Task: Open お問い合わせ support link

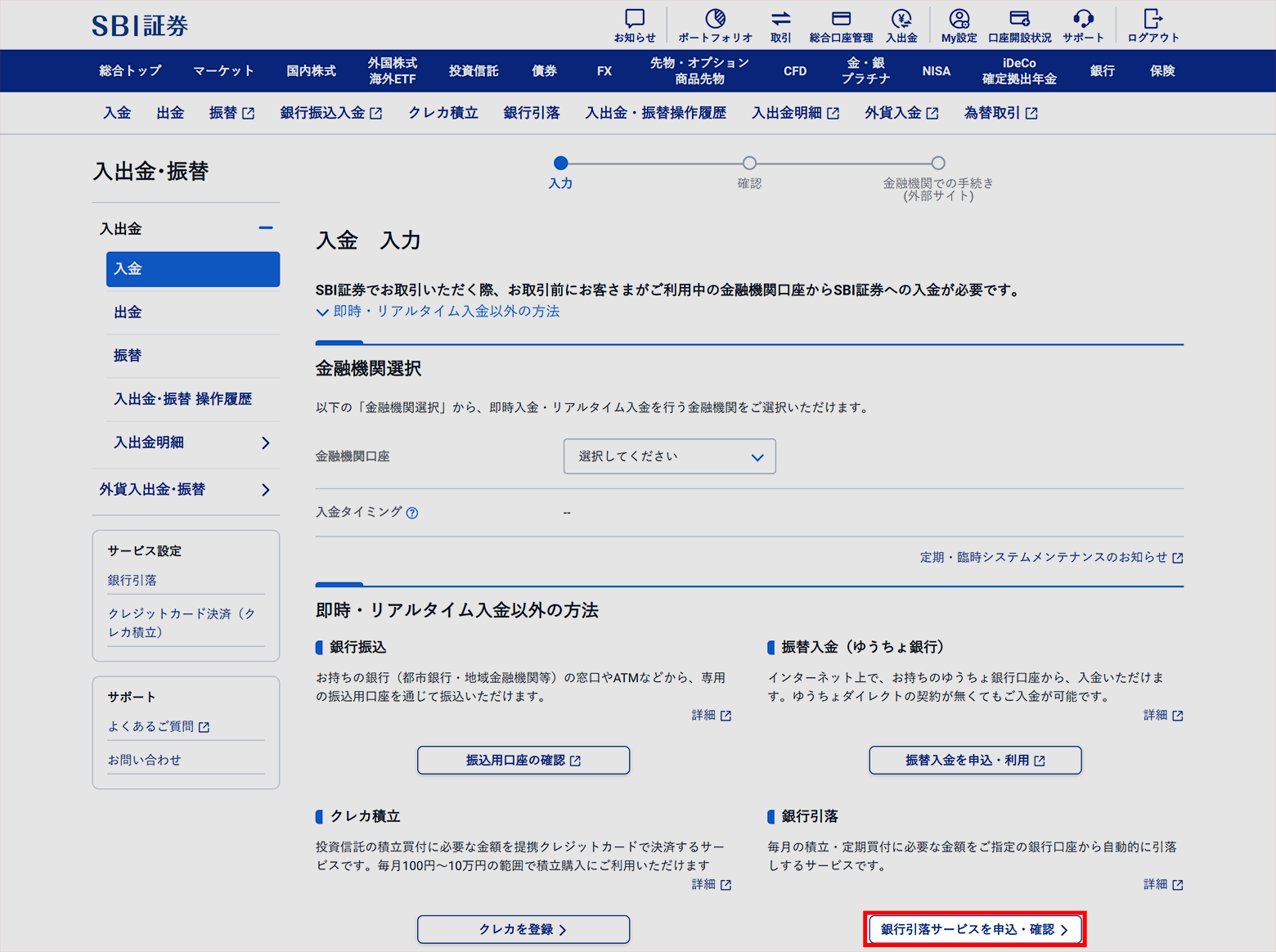Action: click(145, 760)
